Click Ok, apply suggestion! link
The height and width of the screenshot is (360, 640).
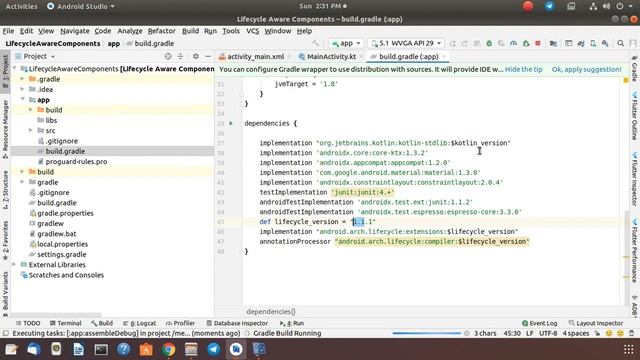click(x=586, y=69)
